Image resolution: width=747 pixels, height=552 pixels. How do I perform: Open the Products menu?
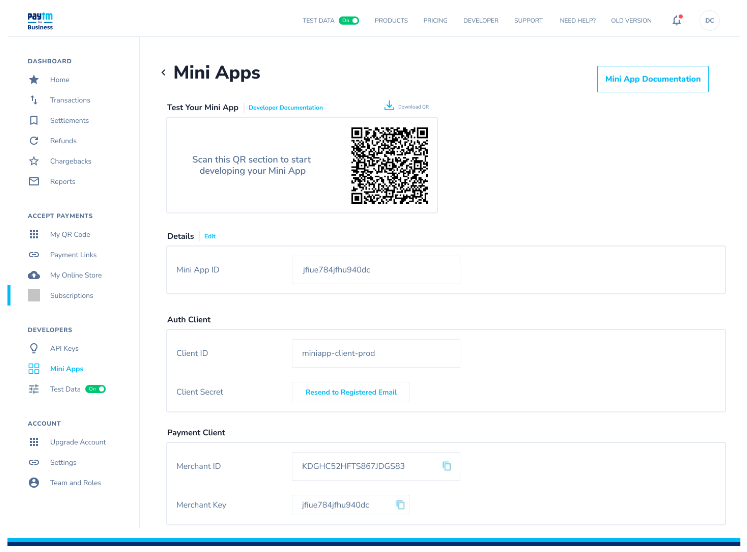(391, 20)
